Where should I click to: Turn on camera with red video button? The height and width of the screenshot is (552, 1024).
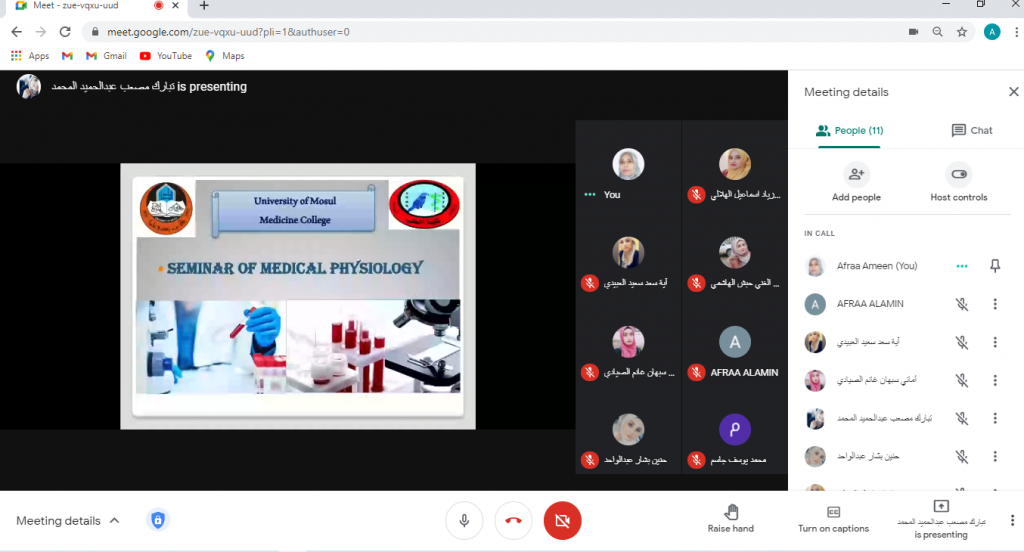tap(562, 520)
